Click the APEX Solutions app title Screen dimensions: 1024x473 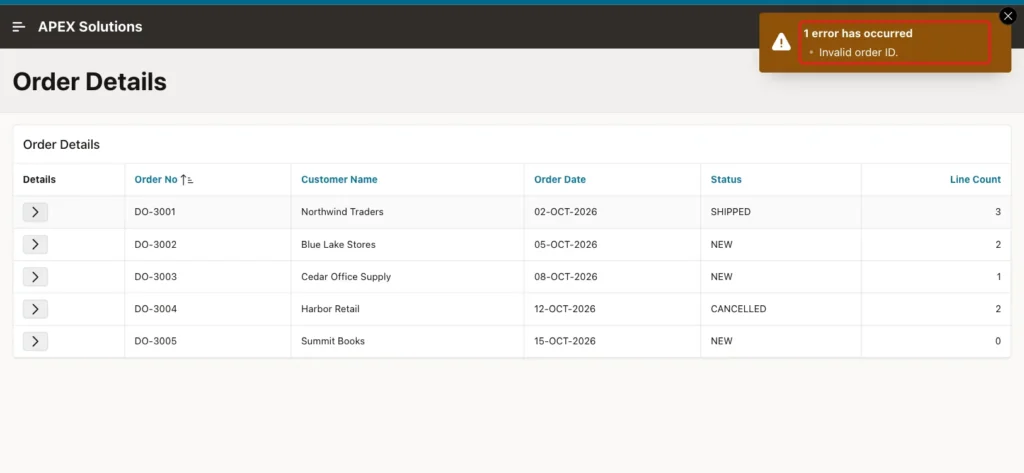pos(90,27)
